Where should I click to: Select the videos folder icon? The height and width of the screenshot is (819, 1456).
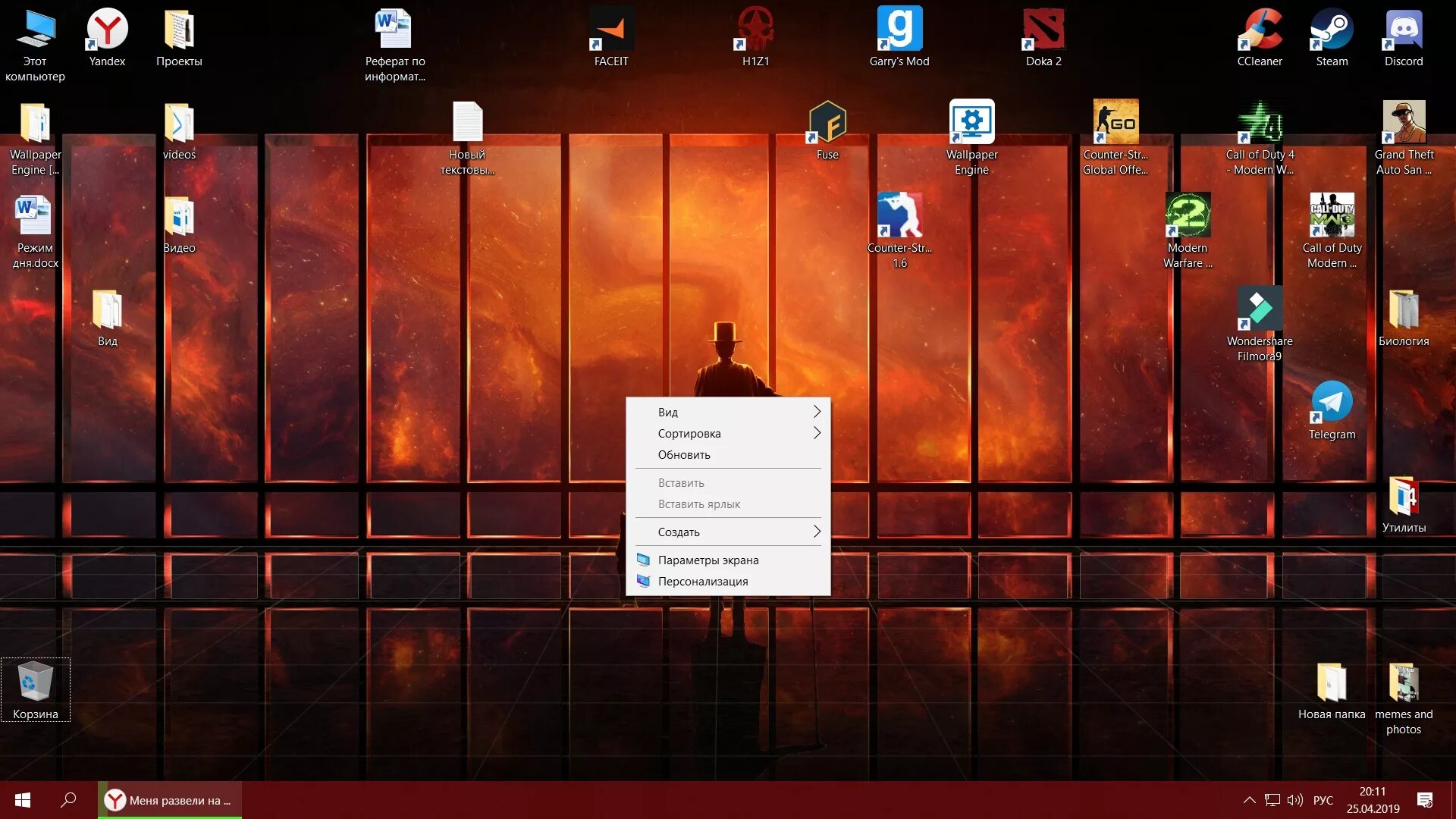(x=179, y=131)
